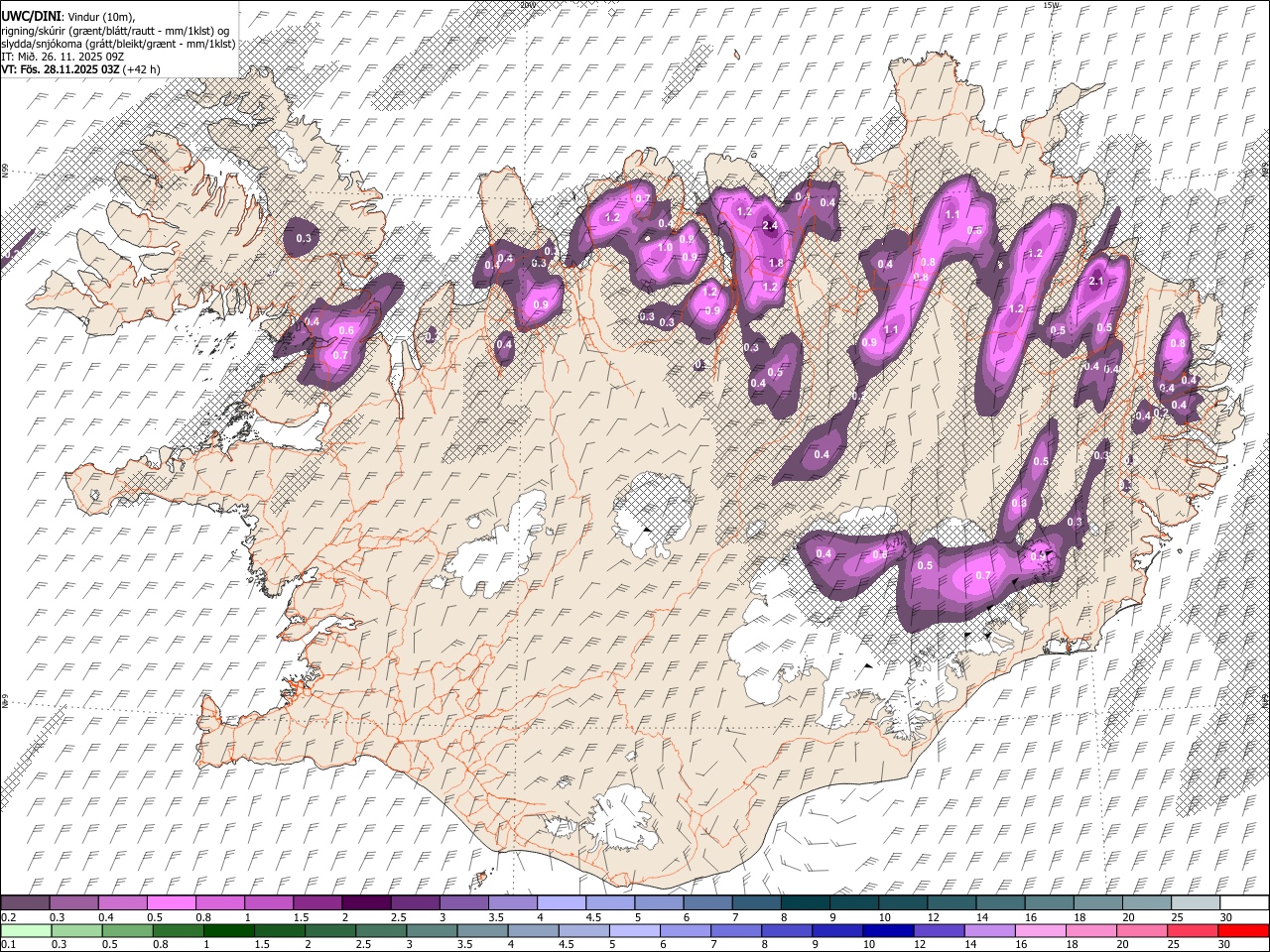Click the darkest green 1–1.5 rain scale swatch
This screenshot has width=1270, height=952.
230,930
